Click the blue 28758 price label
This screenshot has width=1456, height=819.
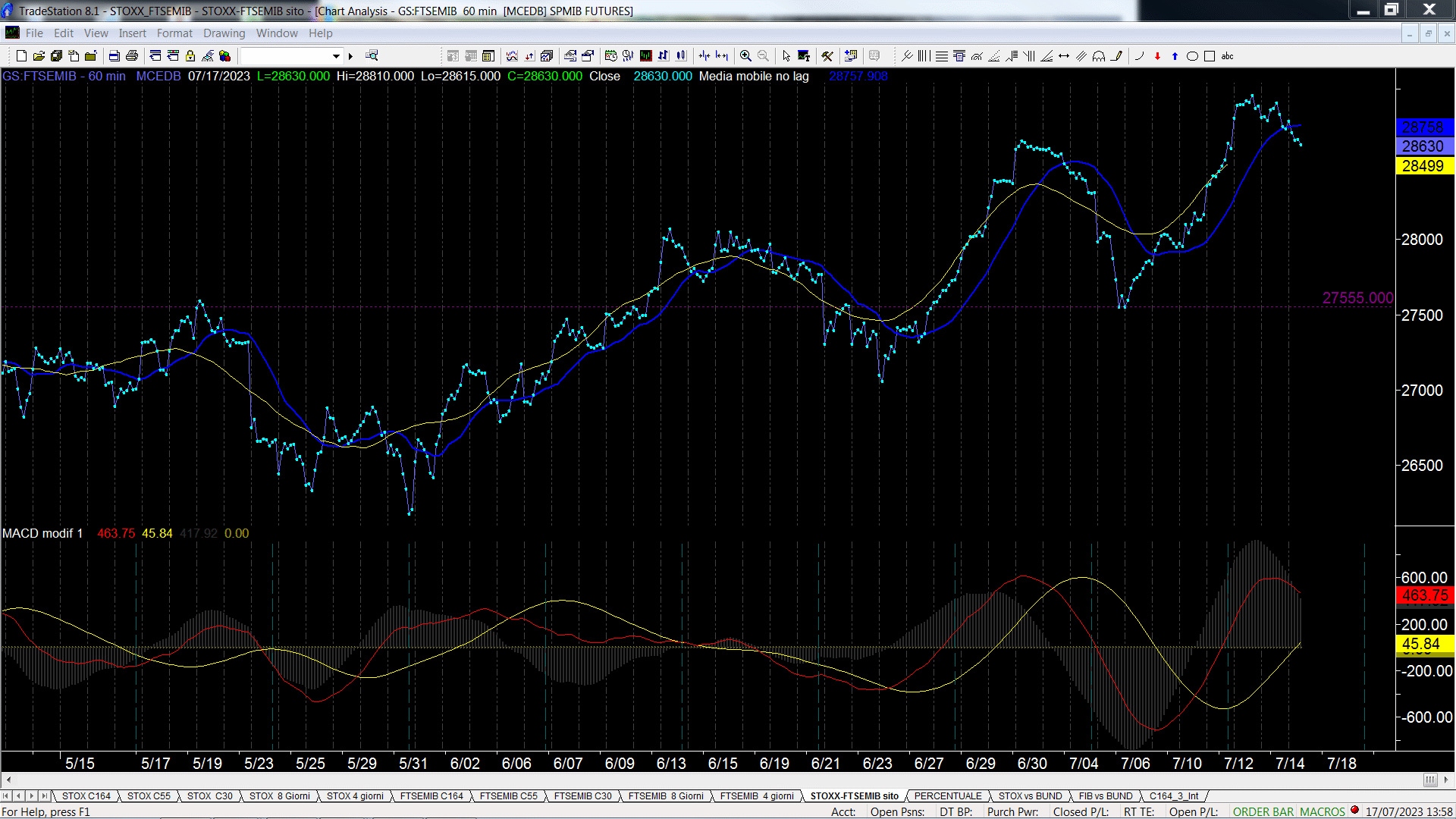(1424, 127)
